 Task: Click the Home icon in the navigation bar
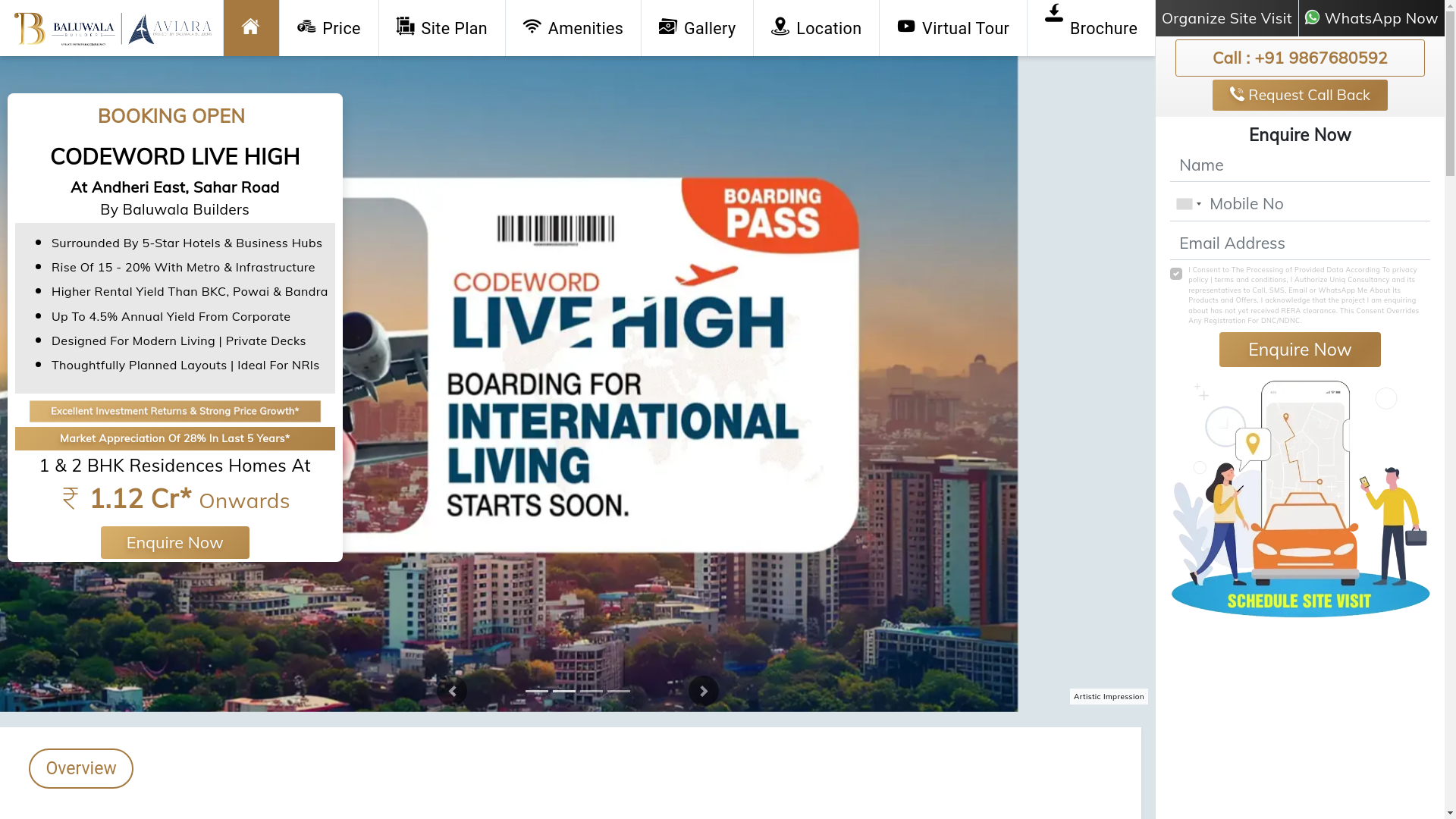tap(251, 27)
